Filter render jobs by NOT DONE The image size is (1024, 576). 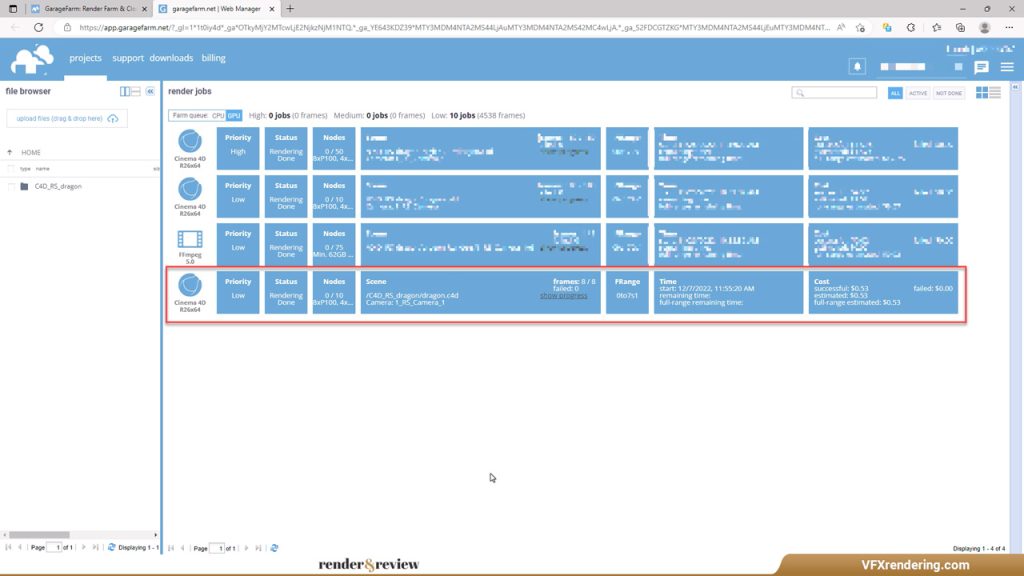948,93
